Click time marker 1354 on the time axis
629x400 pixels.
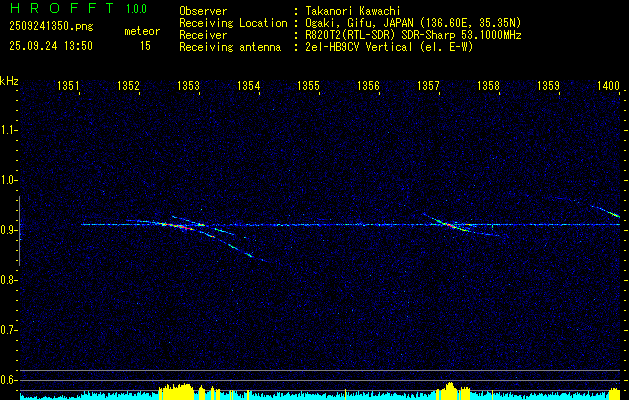[249, 86]
